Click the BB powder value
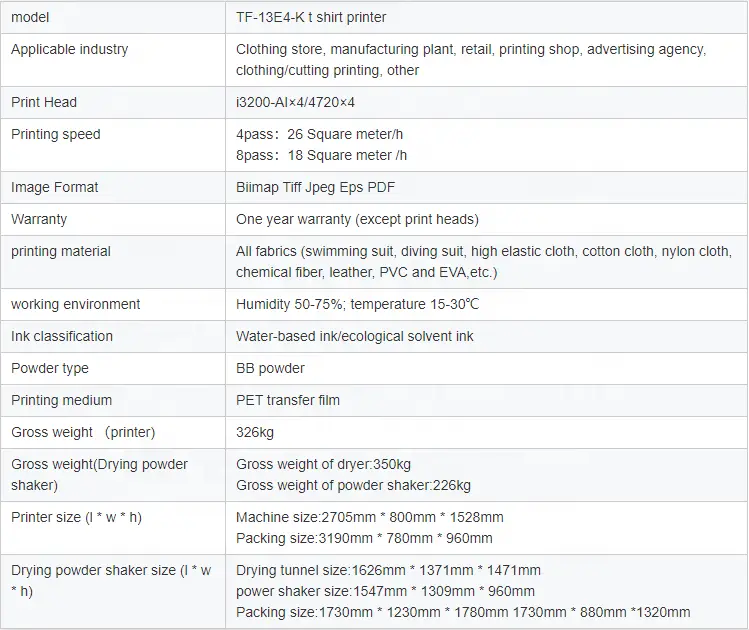 pyautogui.click(x=270, y=368)
